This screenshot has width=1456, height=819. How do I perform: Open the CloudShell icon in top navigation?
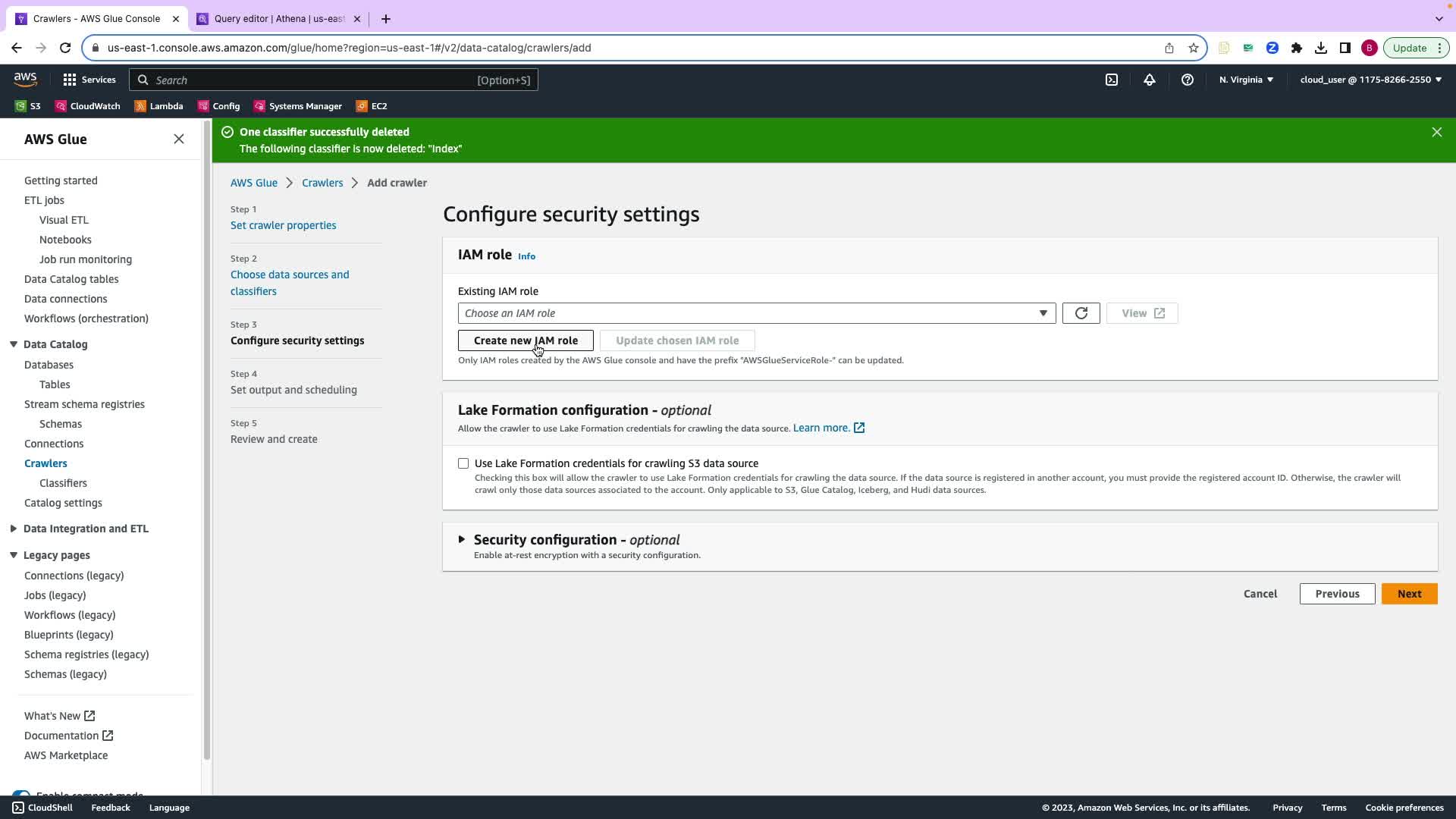pyautogui.click(x=1111, y=80)
